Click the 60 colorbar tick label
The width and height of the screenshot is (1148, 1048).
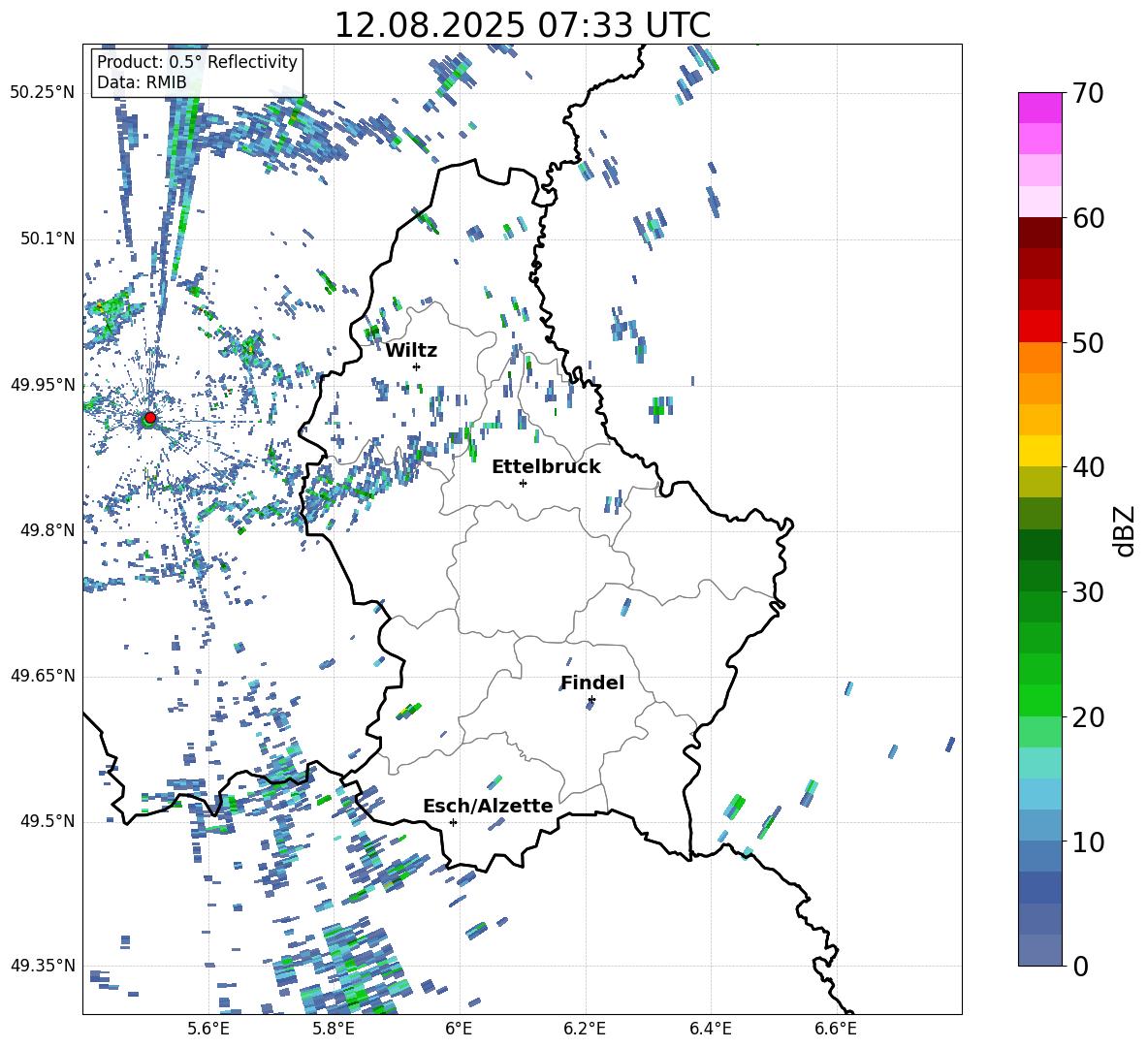point(1089,218)
